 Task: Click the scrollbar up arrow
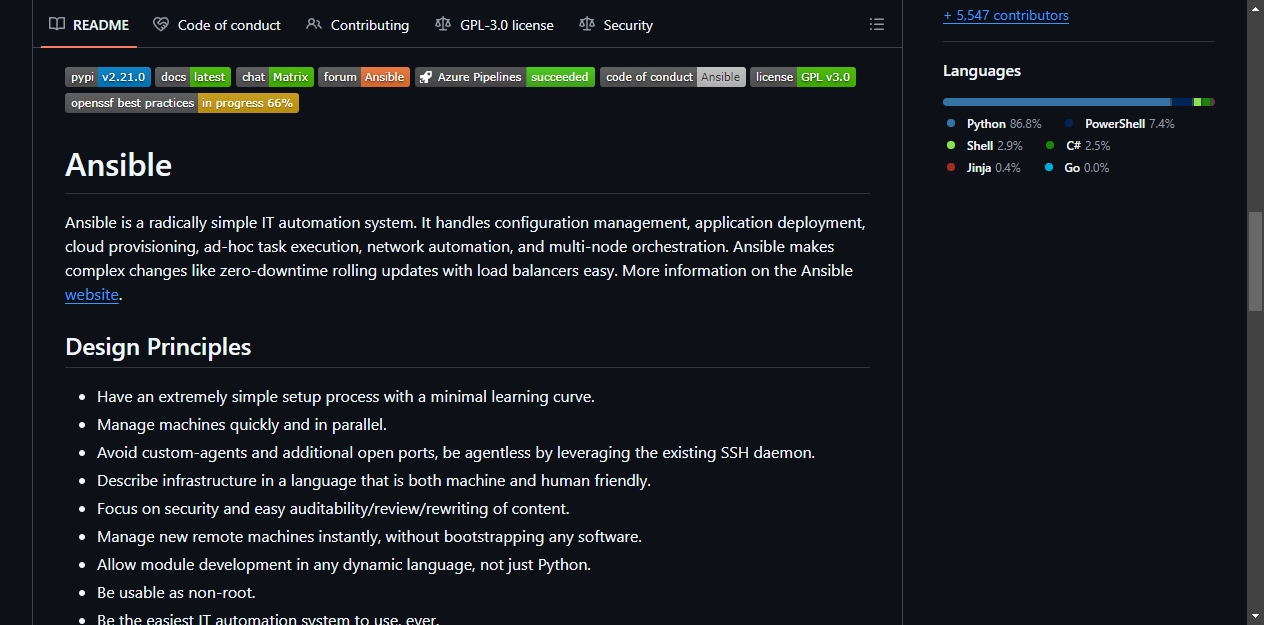[1255, 8]
